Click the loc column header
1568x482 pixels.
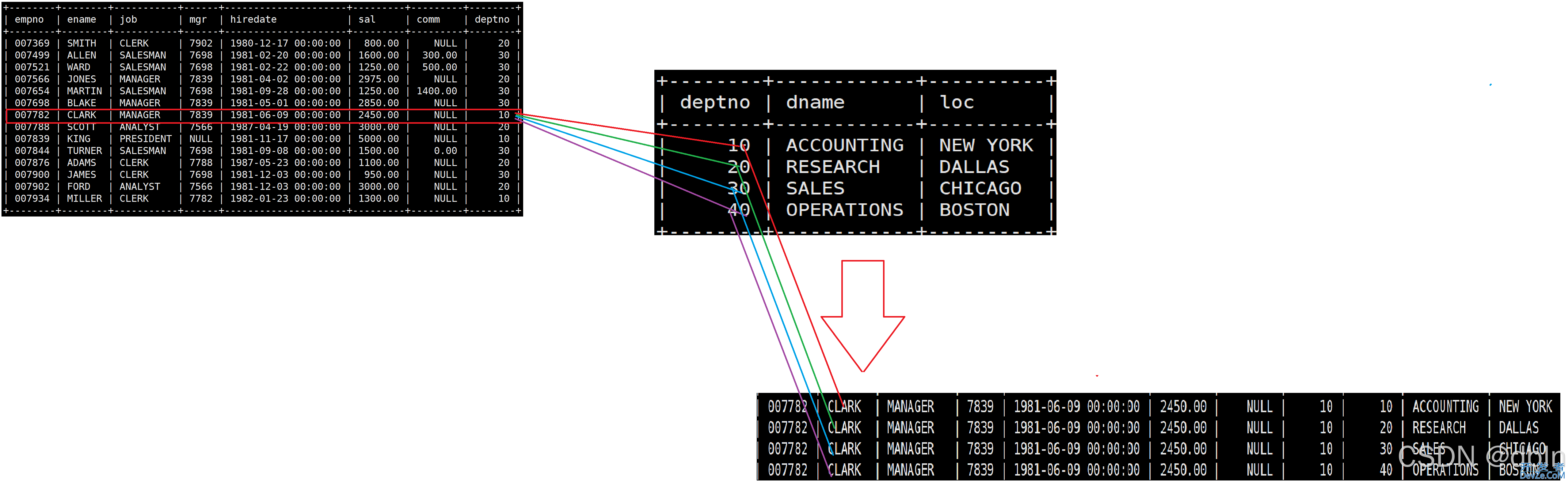(x=957, y=103)
